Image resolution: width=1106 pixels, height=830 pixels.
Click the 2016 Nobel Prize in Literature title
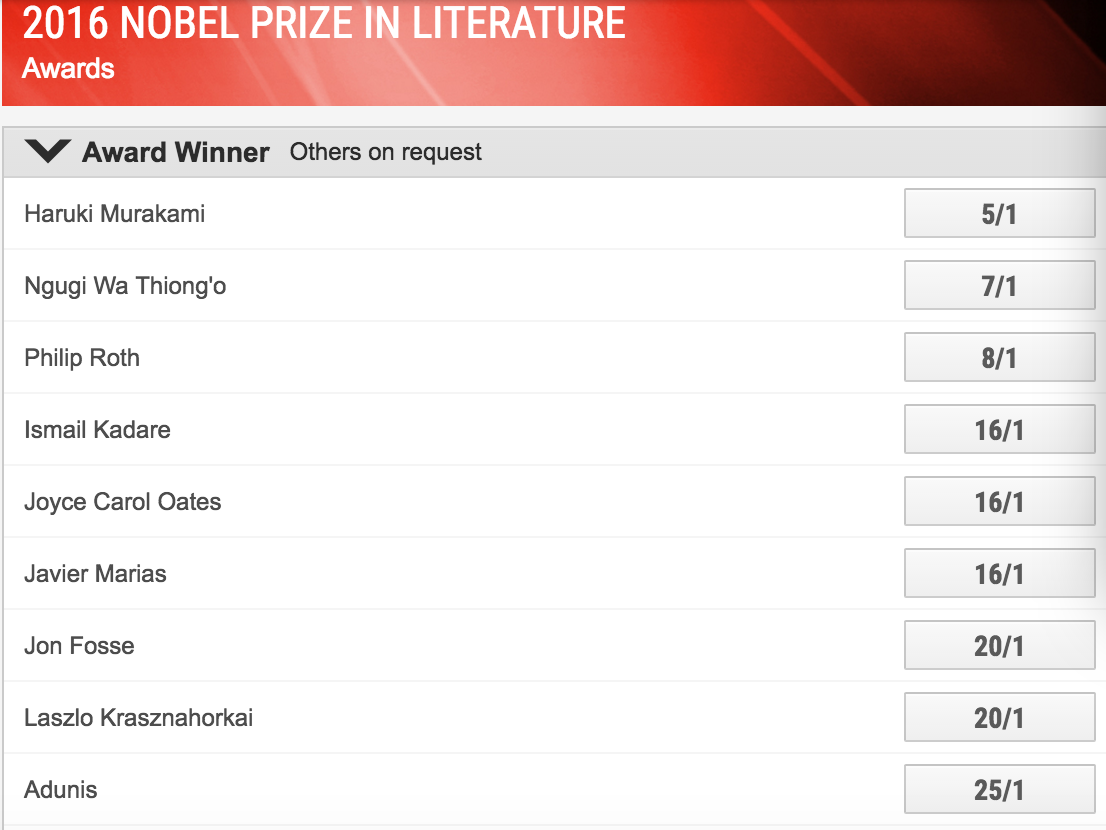(324, 22)
